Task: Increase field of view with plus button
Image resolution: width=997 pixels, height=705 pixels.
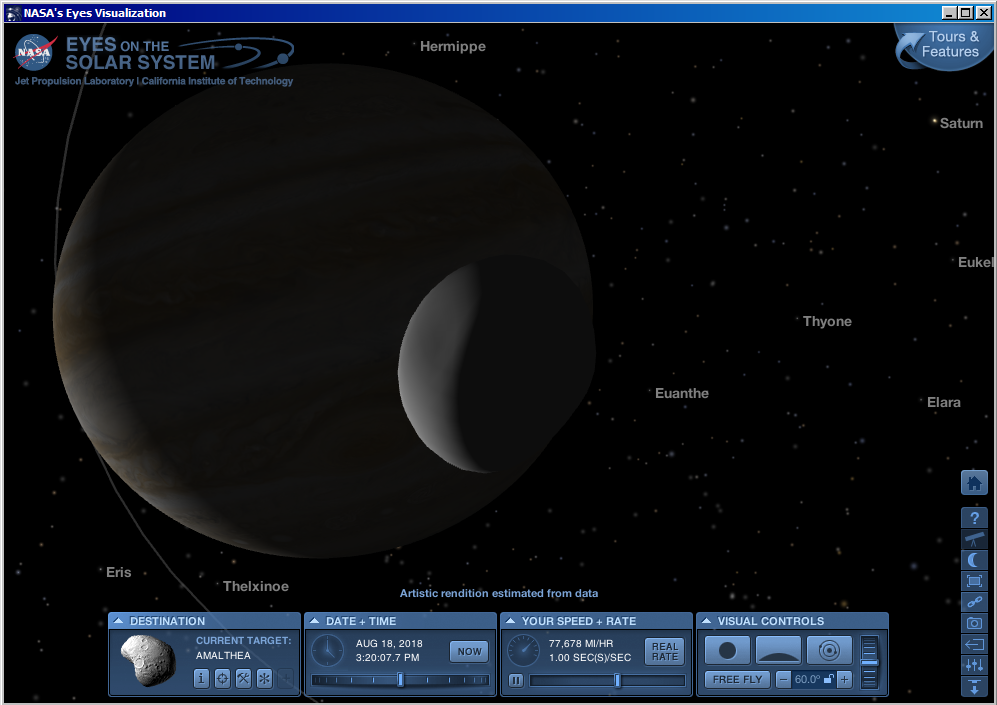Action: pos(844,680)
